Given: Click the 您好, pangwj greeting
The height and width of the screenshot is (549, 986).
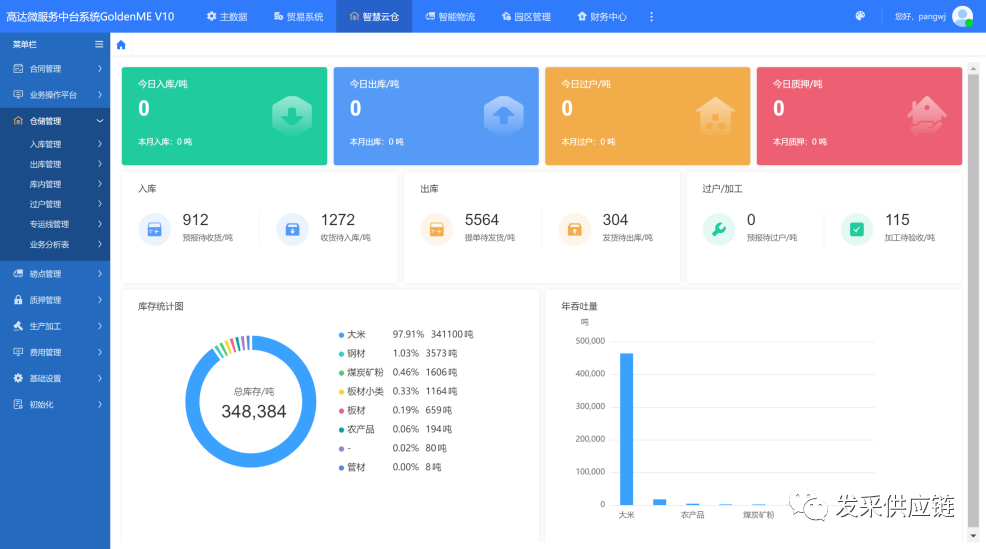Looking at the screenshot, I should pyautogui.click(x=920, y=16).
